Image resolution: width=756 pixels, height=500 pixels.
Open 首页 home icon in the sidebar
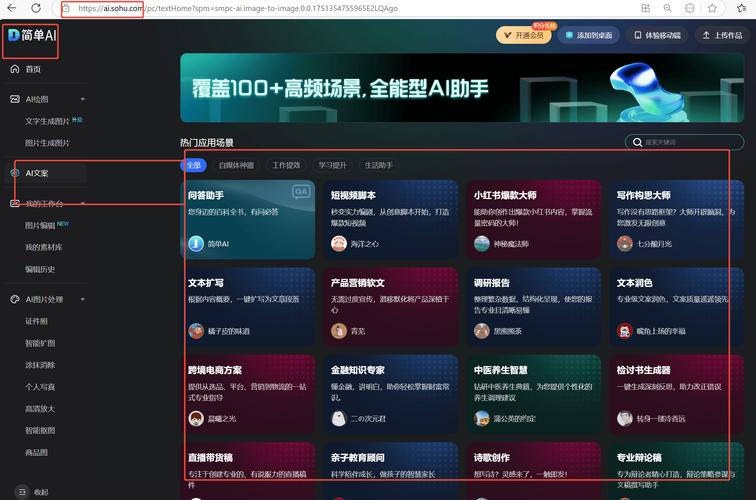pyautogui.click(x=15, y=69)
